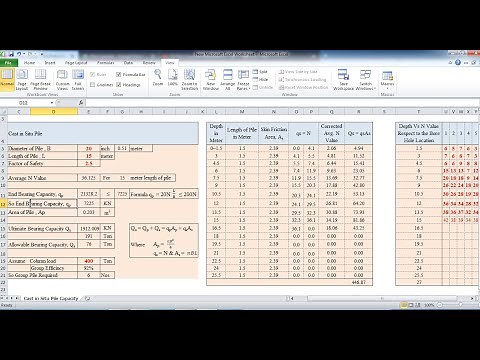480x360 pixels.
Task: Click the Page Break Preview icon in status bar
Action: click(418, 305)
